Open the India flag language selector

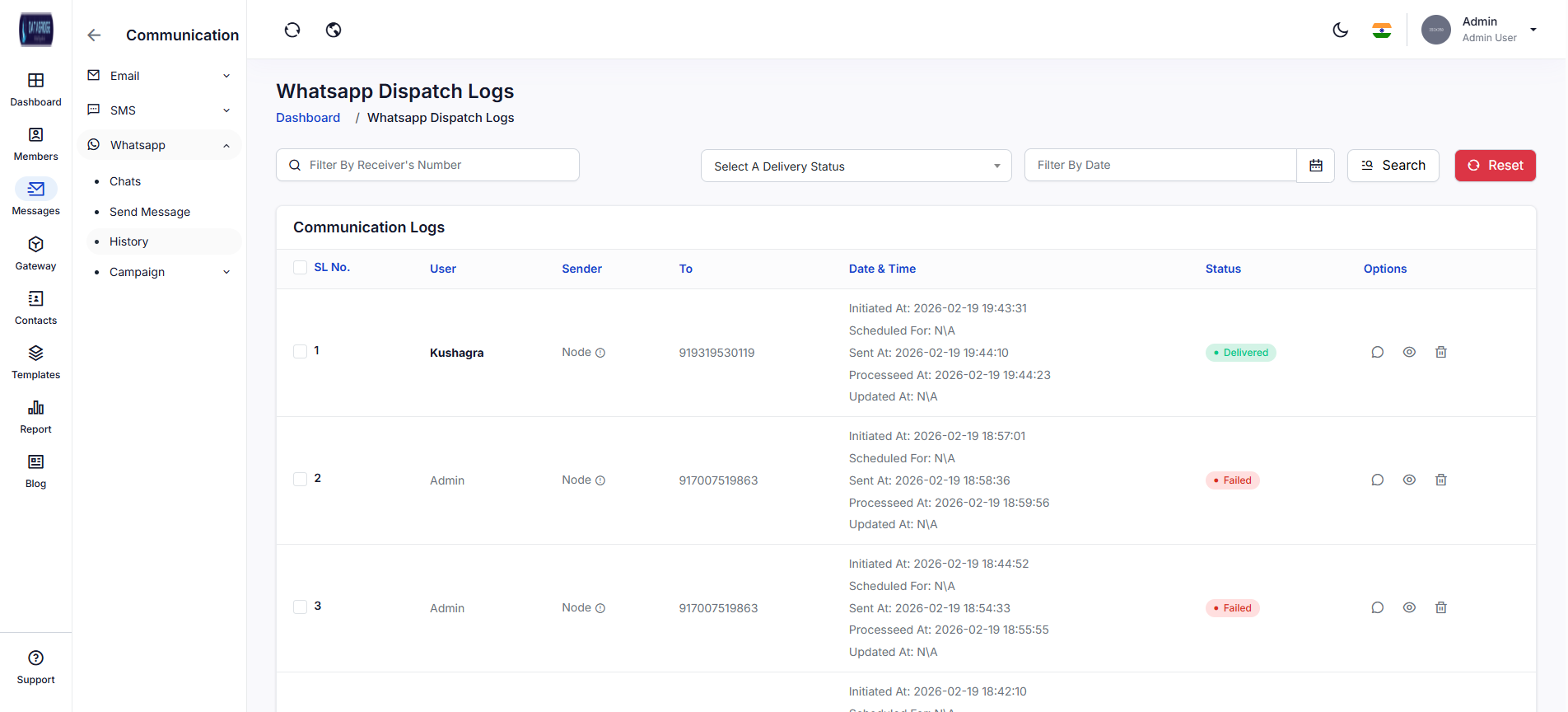pos(1381,30)
